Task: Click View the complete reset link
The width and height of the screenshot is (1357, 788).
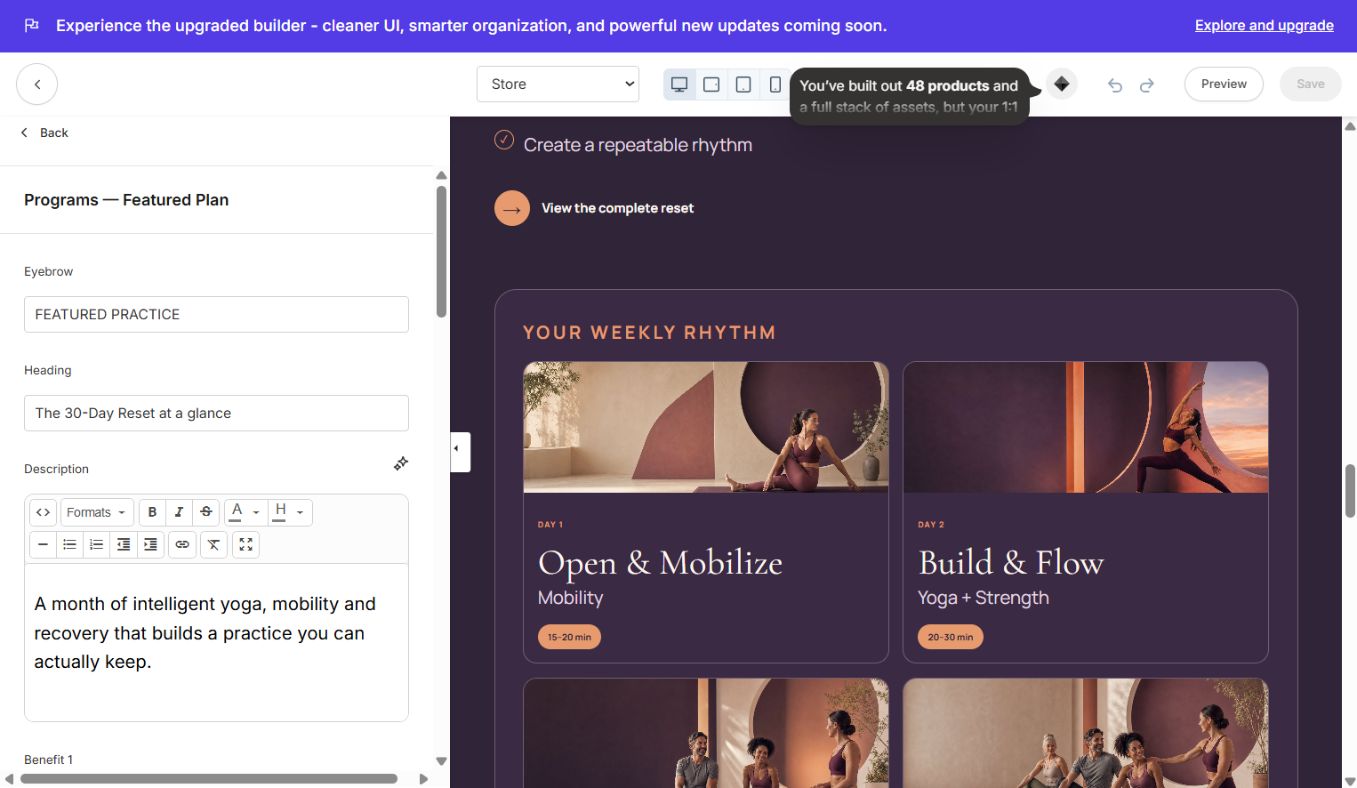Action: coord(617,208)
